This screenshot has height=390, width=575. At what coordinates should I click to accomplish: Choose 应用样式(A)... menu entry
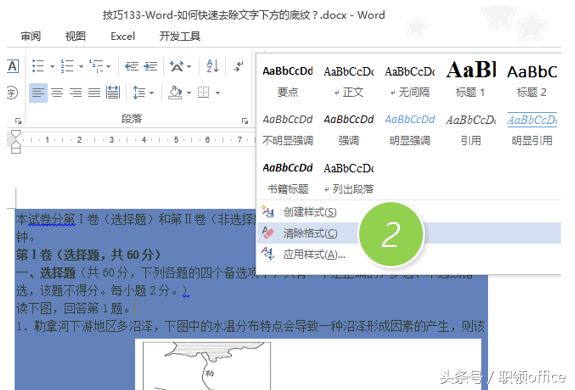click(409, 254)
